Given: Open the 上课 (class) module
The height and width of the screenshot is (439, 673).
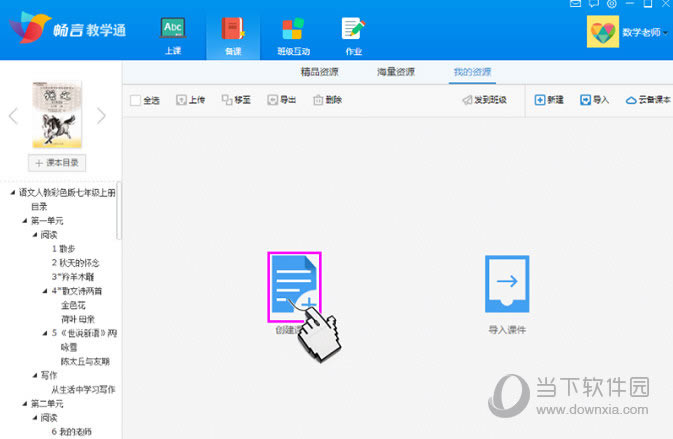Looking at the screenshot, I should point(173,34).
